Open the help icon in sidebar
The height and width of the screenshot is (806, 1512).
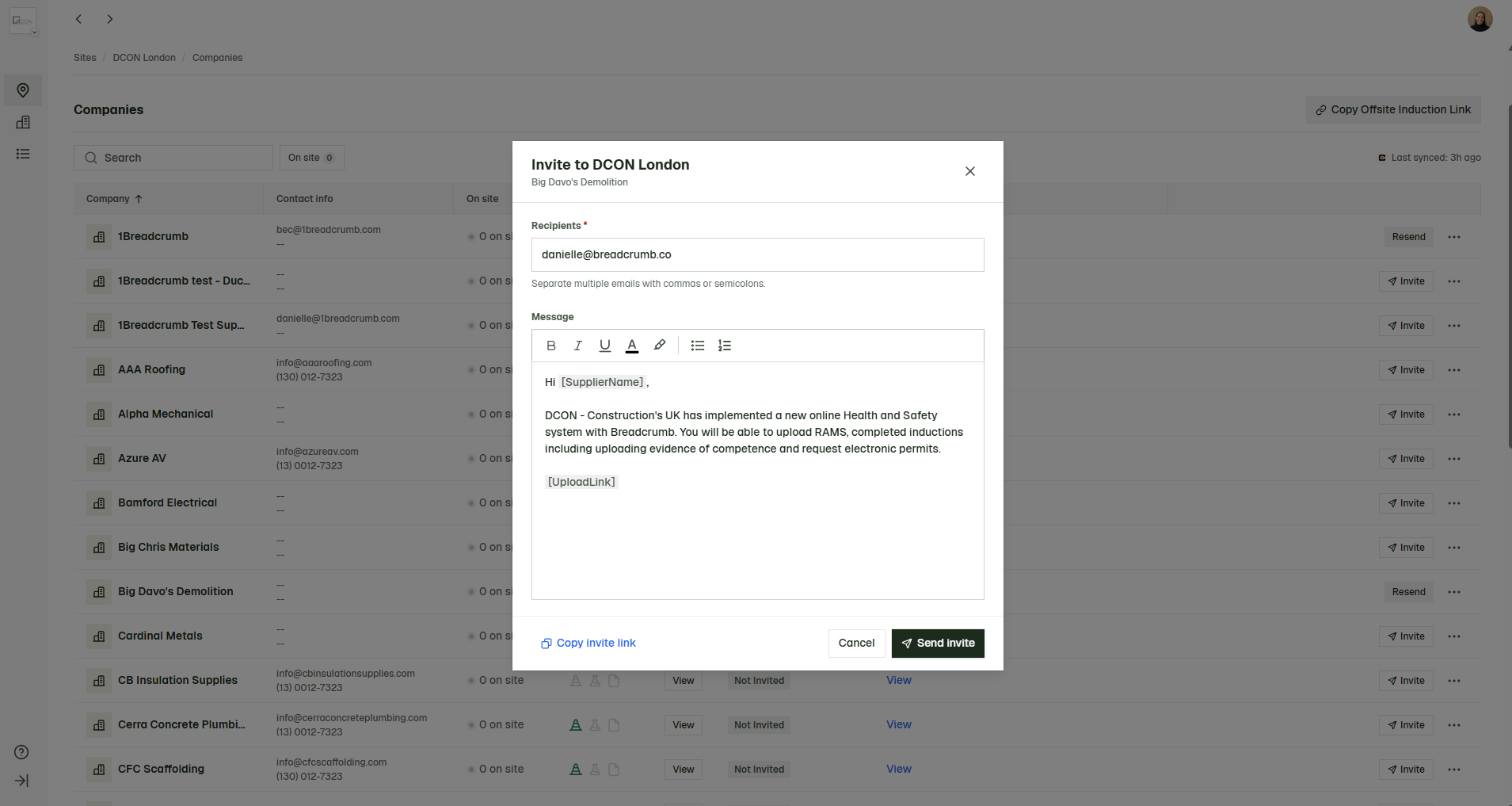click(22, 752)
